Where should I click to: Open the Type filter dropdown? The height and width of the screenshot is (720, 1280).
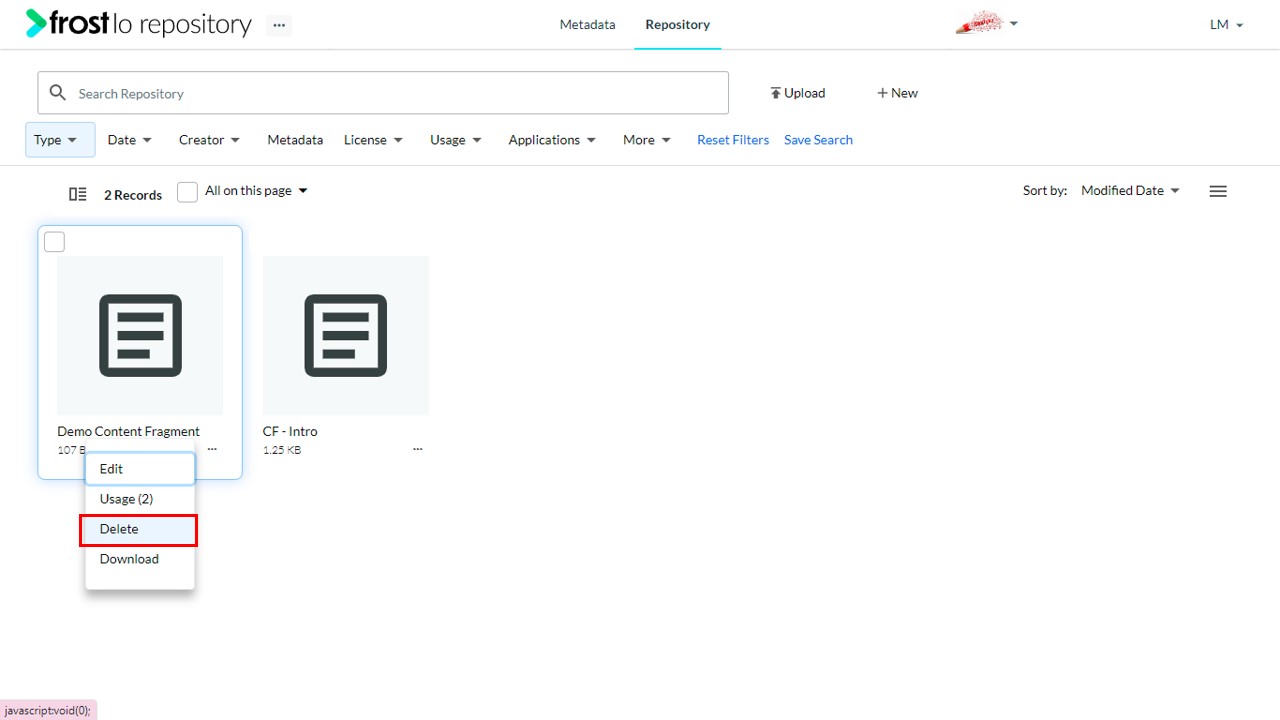(x=60, y=140)
